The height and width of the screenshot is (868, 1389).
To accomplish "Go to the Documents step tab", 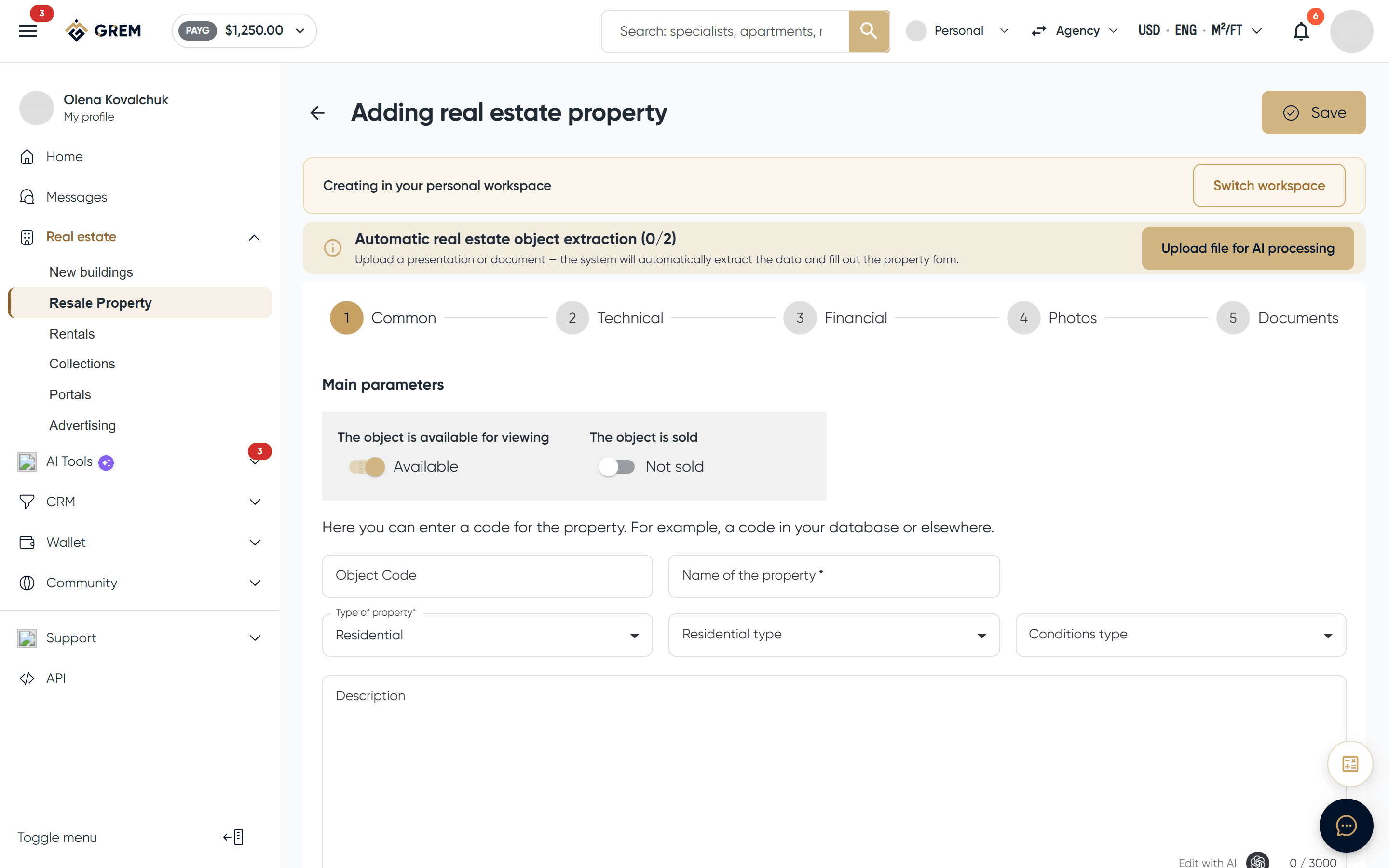I will click(x=1278, y=318).
